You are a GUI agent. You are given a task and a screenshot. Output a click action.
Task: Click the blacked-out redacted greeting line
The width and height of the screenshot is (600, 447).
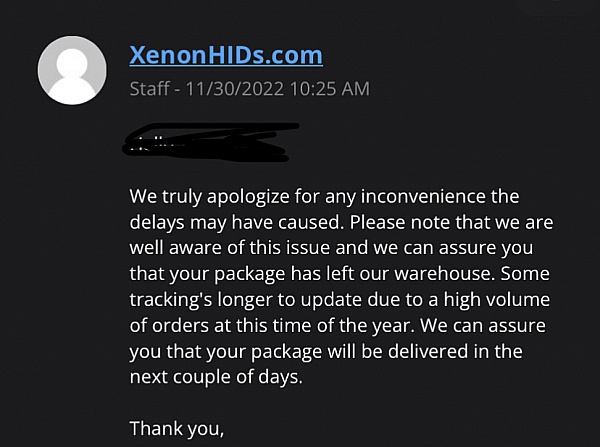(x=210, y=142)
